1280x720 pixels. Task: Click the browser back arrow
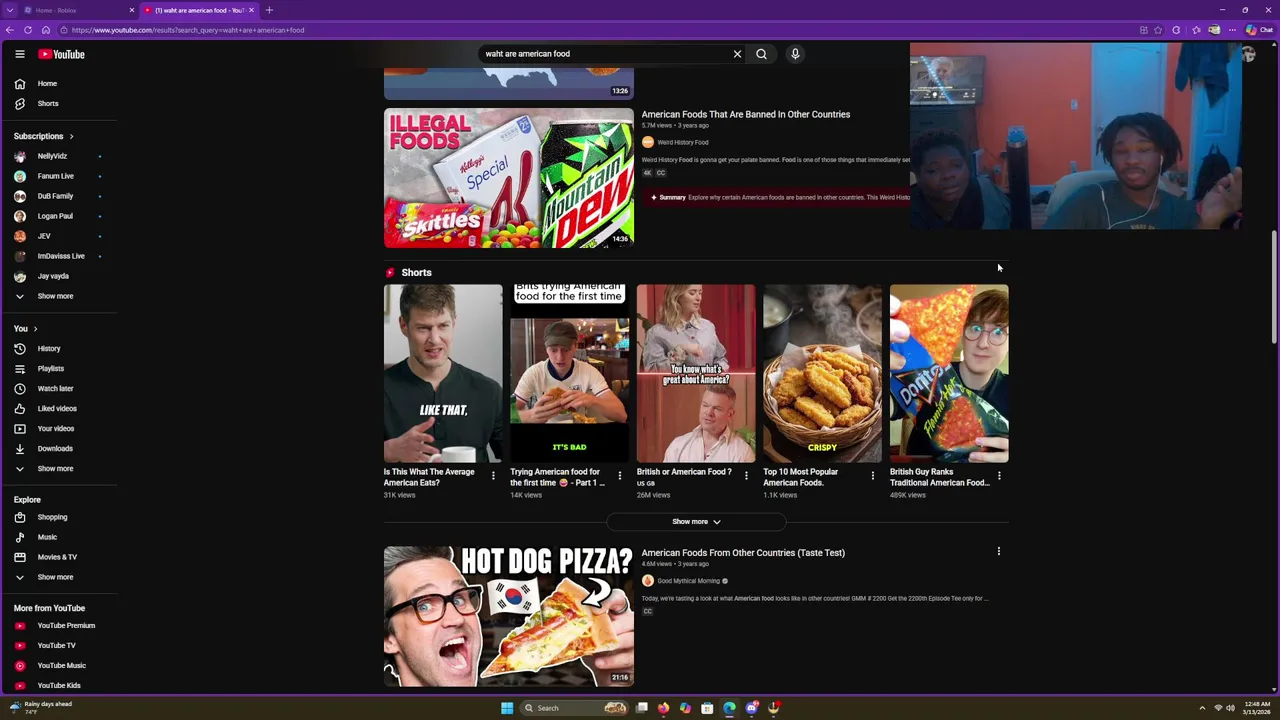(x=10, y=30)
